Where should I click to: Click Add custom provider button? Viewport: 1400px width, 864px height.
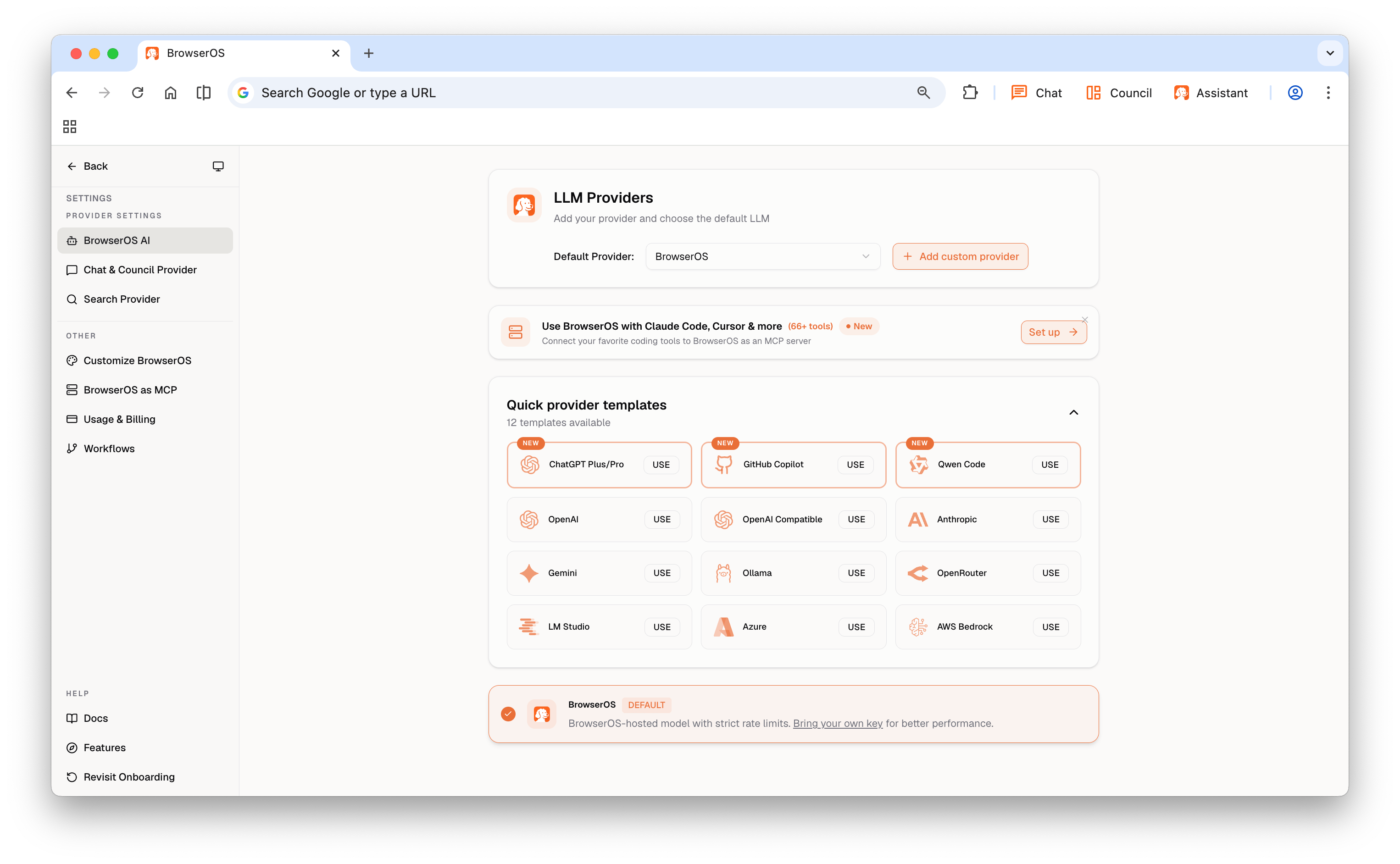point(960,256)
